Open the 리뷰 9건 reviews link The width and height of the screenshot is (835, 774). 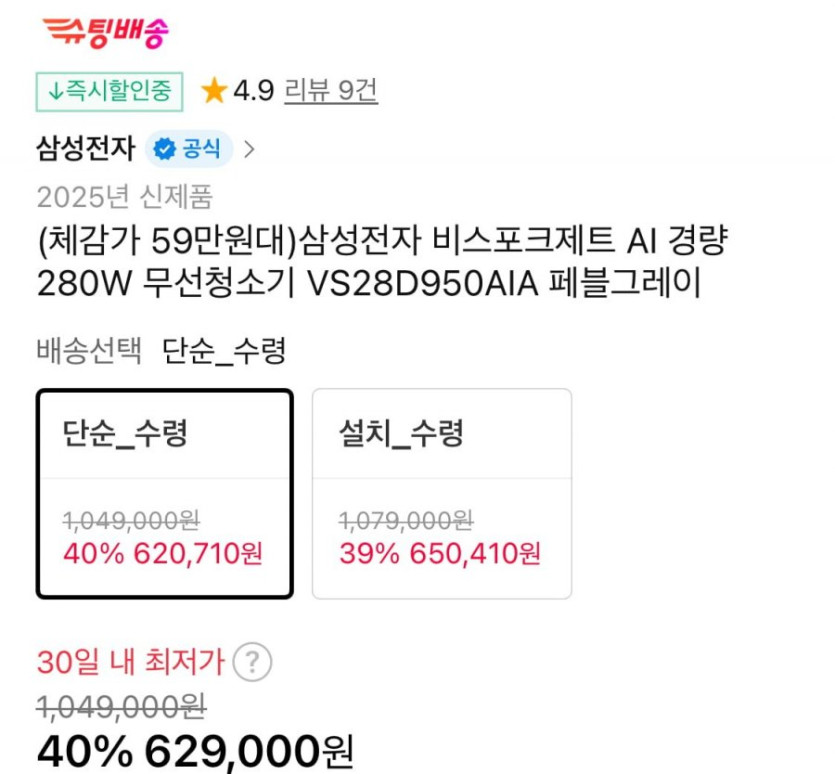331,91
